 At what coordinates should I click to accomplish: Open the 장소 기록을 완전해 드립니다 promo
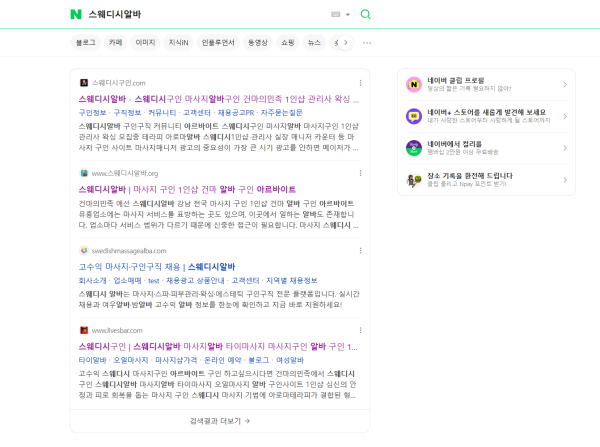(x=485, y=180)
